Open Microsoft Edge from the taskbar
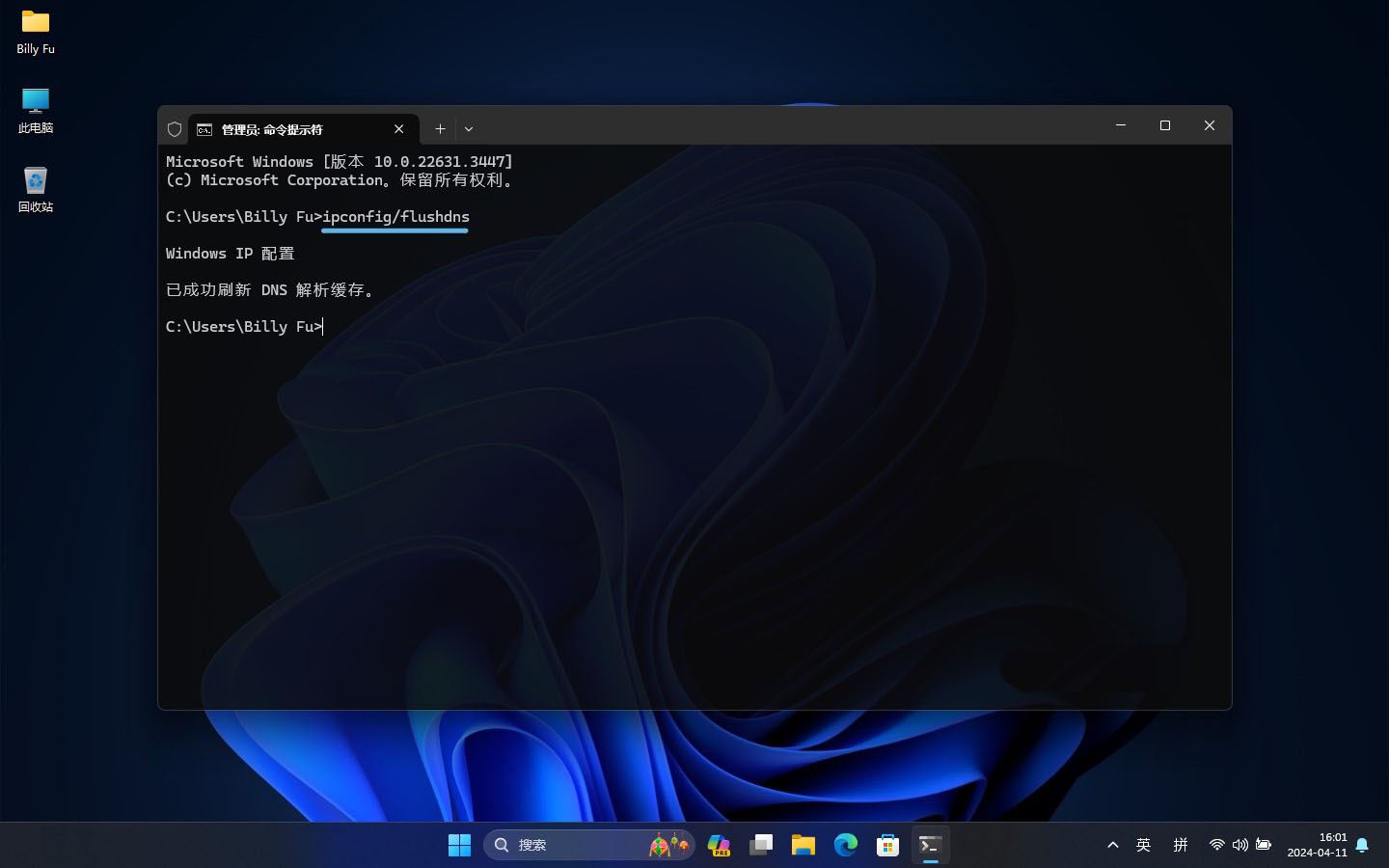The image size is (1389, 868). click(x=846, y=845)
